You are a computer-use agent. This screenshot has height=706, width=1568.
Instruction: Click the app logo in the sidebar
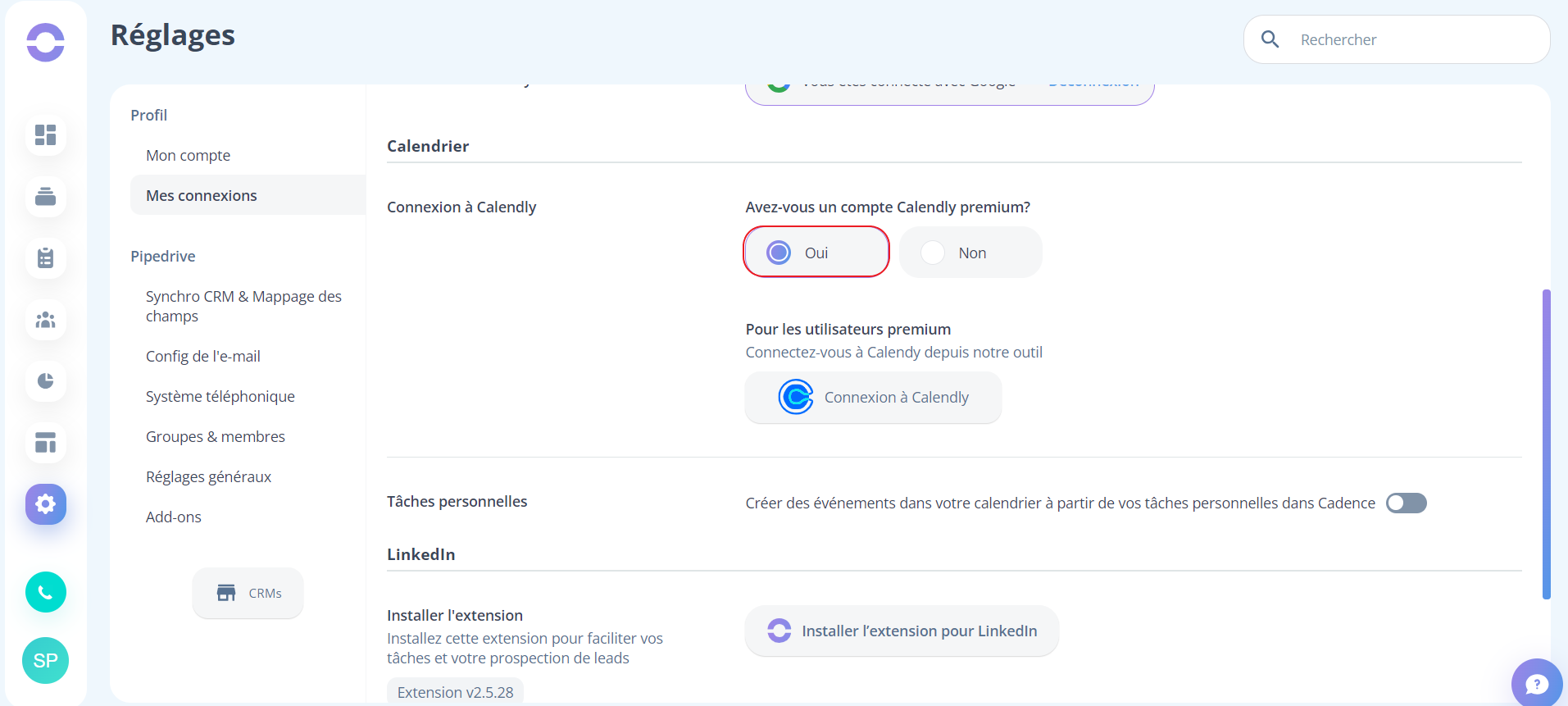coord(45,42)
